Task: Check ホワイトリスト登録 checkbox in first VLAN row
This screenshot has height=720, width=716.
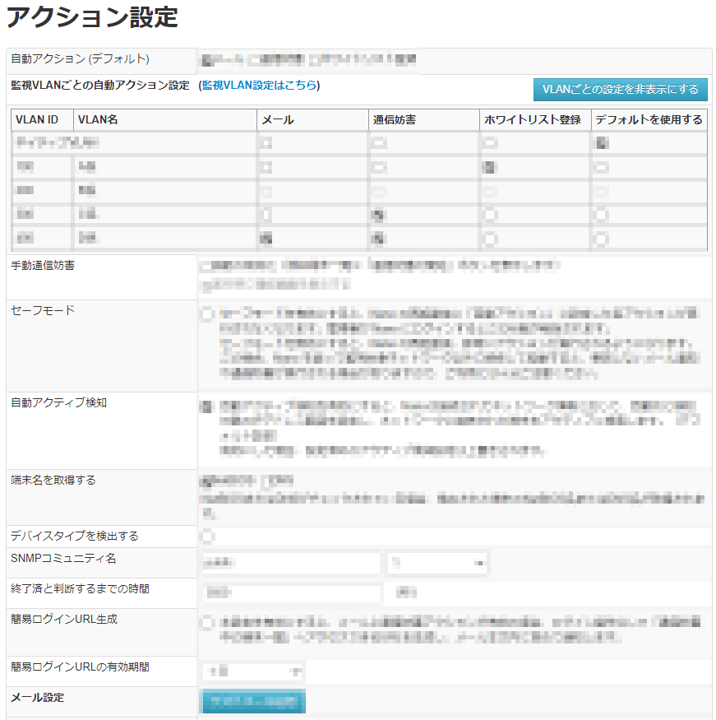Action: 490,143
